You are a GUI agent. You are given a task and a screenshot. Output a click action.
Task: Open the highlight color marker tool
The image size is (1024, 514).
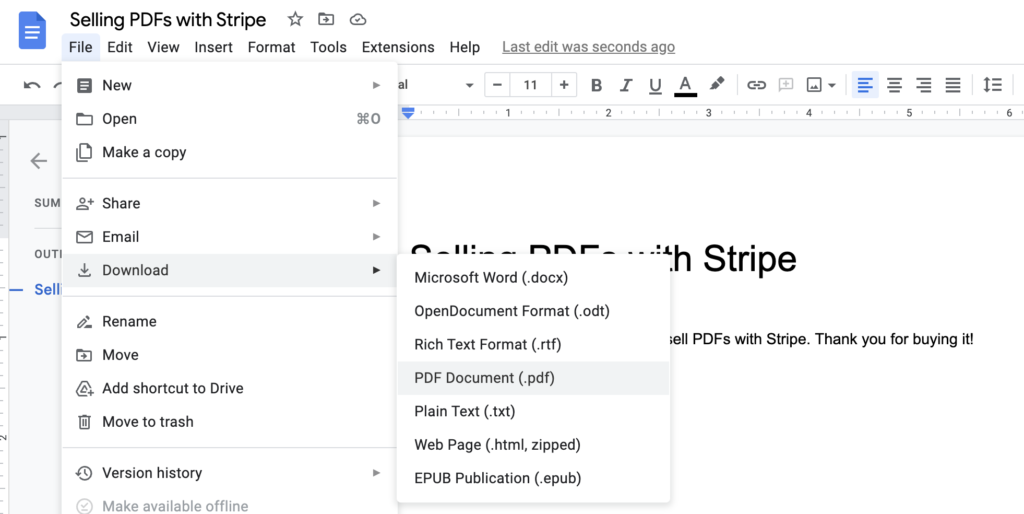pyautogui.click(x=717, y=84)
